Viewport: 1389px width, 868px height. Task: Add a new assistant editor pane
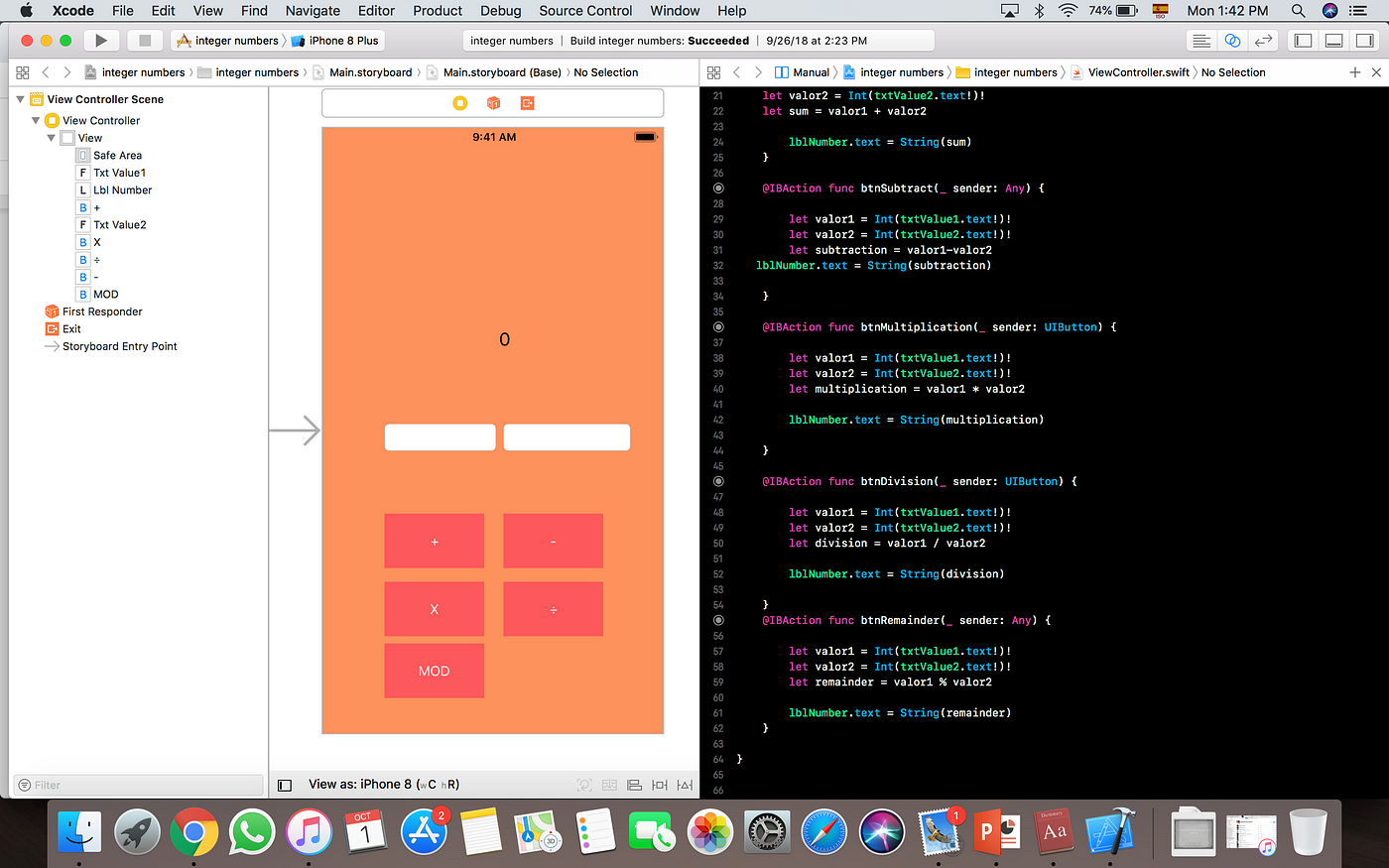[x=1355, y=72]
